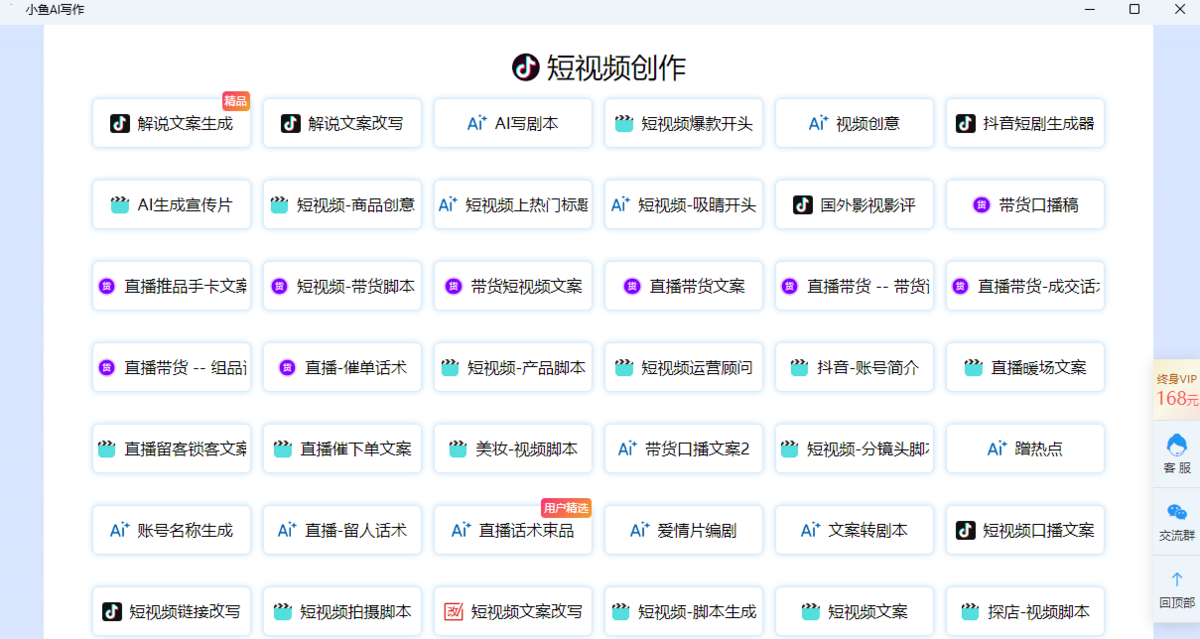Launch the 探店-视频脚本 tool
1200x639 pixels.
[1025, 611]
